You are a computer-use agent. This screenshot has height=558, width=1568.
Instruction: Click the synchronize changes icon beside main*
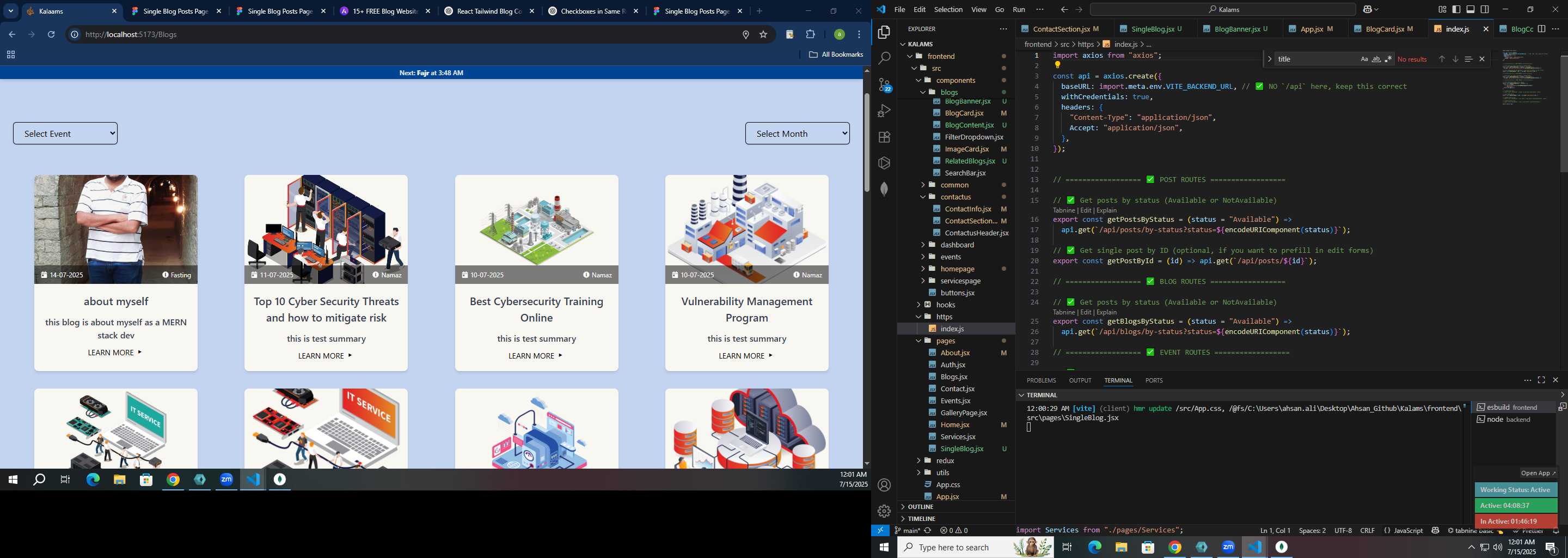pyautogui.click(x=928, y=531)
